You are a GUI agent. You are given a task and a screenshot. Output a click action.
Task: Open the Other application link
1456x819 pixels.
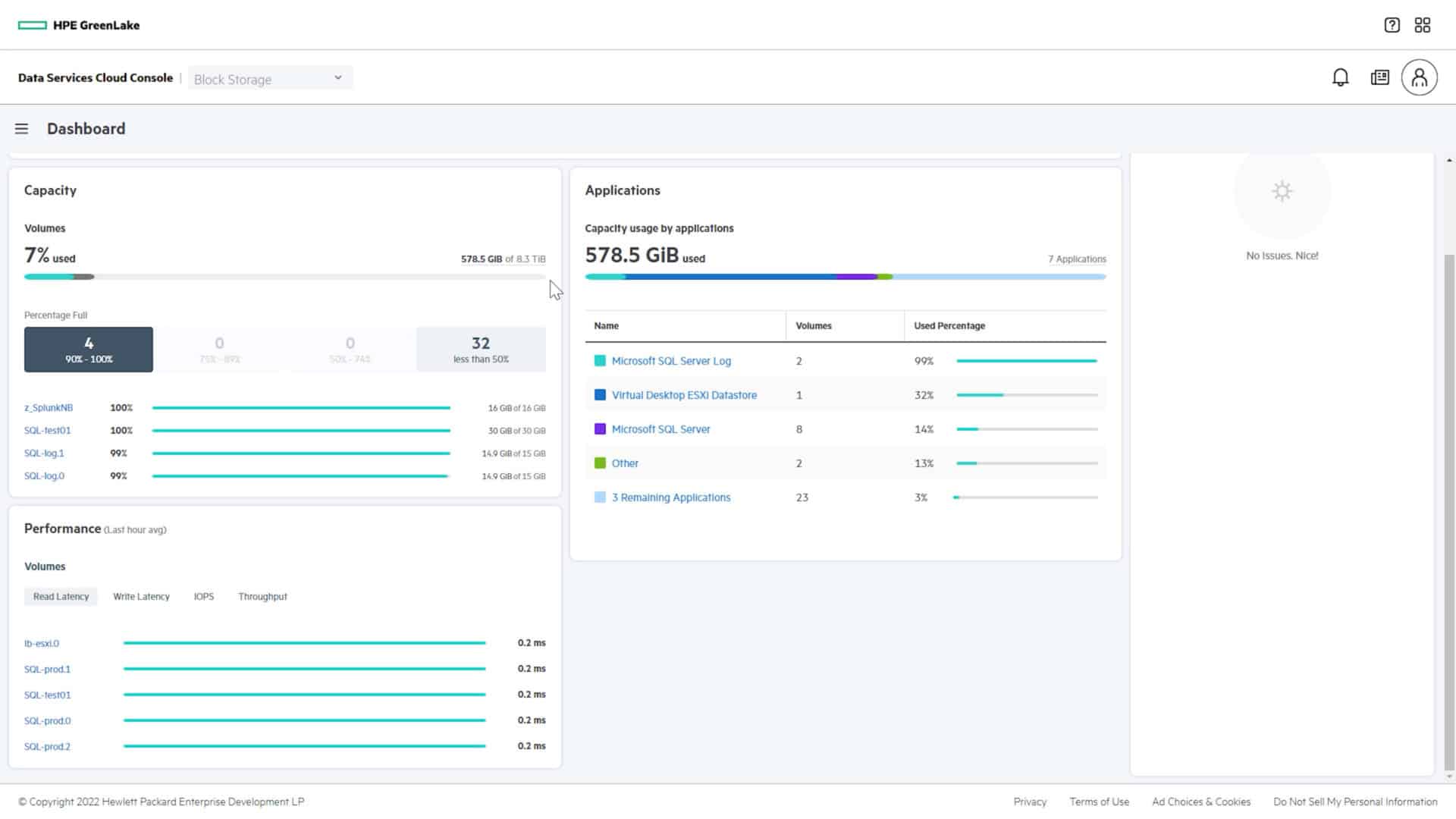click(625, 463)
